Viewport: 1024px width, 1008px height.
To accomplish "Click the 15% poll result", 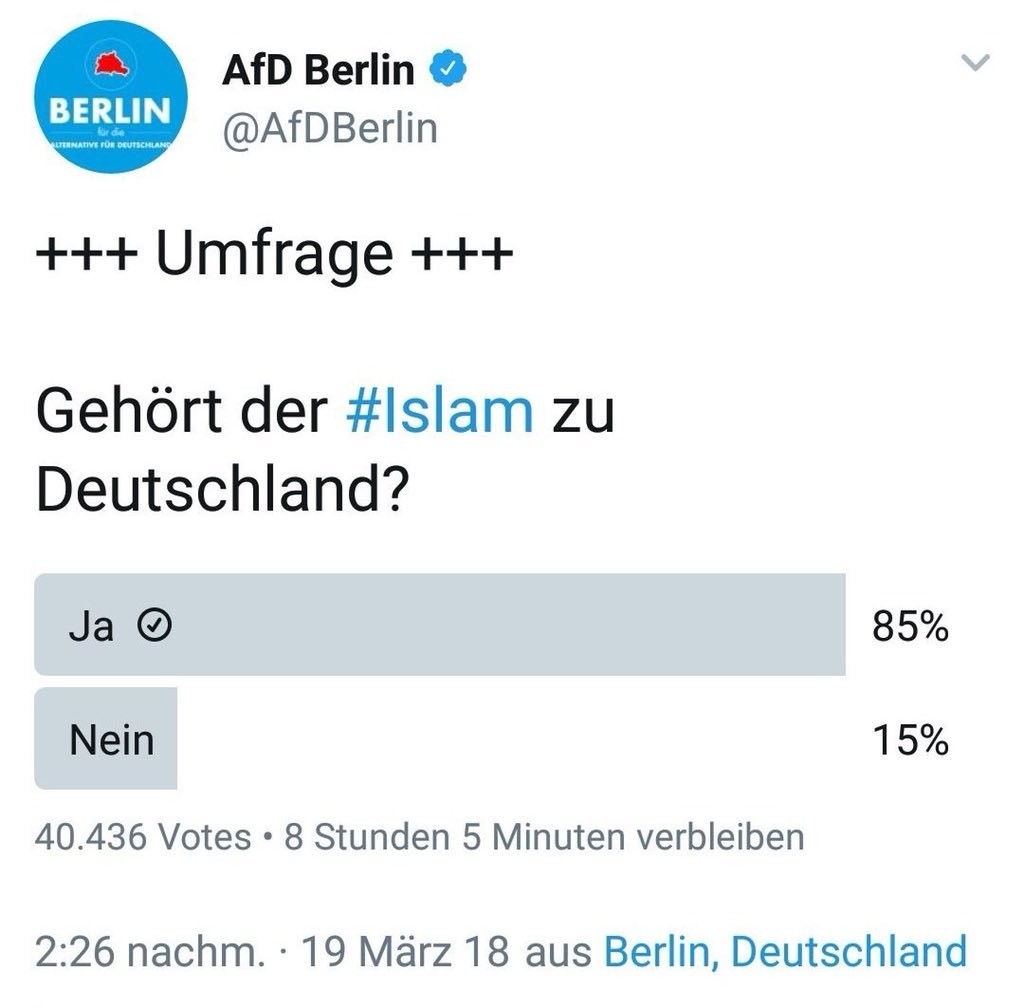I will 909,740.
